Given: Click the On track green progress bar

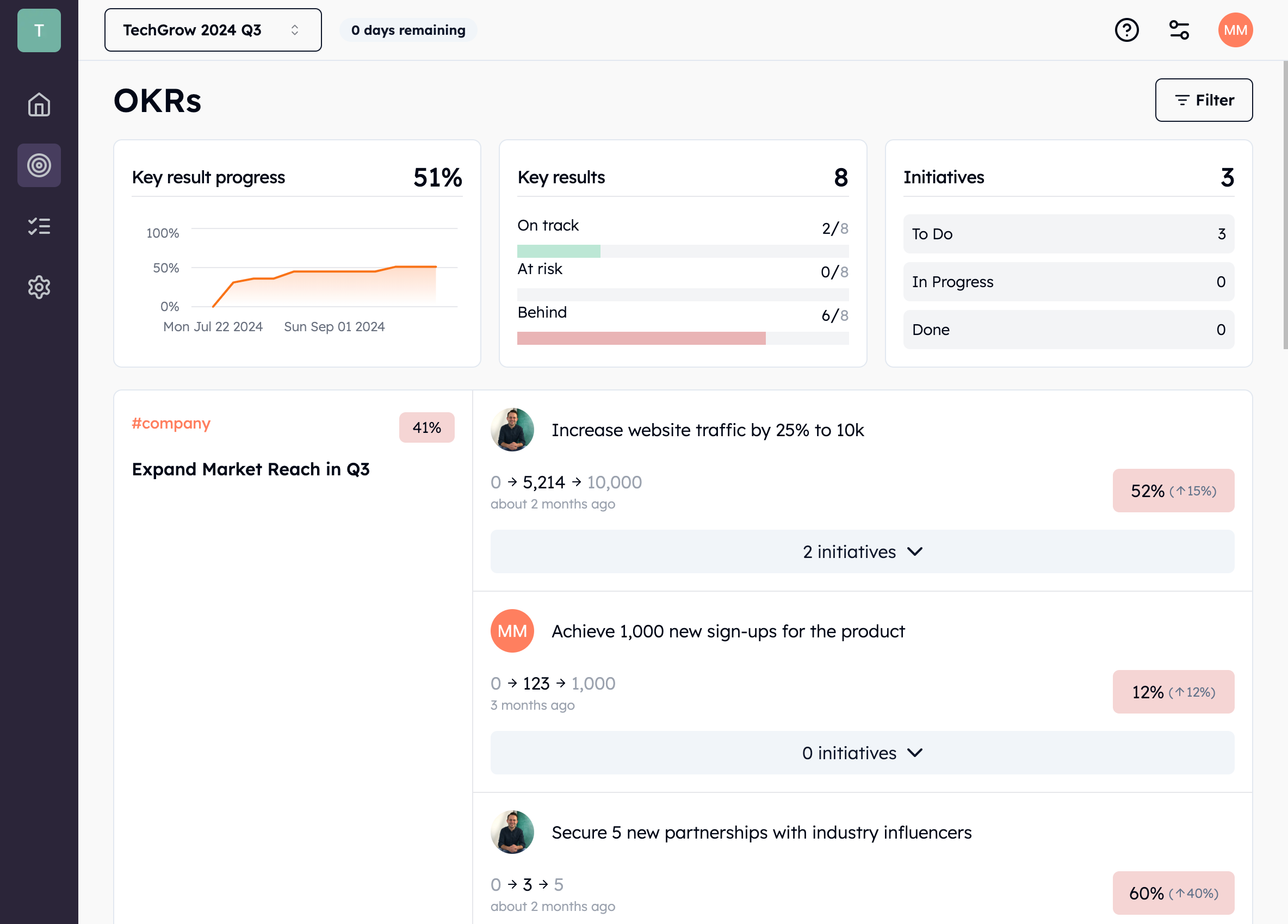Looking at the screenshot, I should click(x=558, y=252).
